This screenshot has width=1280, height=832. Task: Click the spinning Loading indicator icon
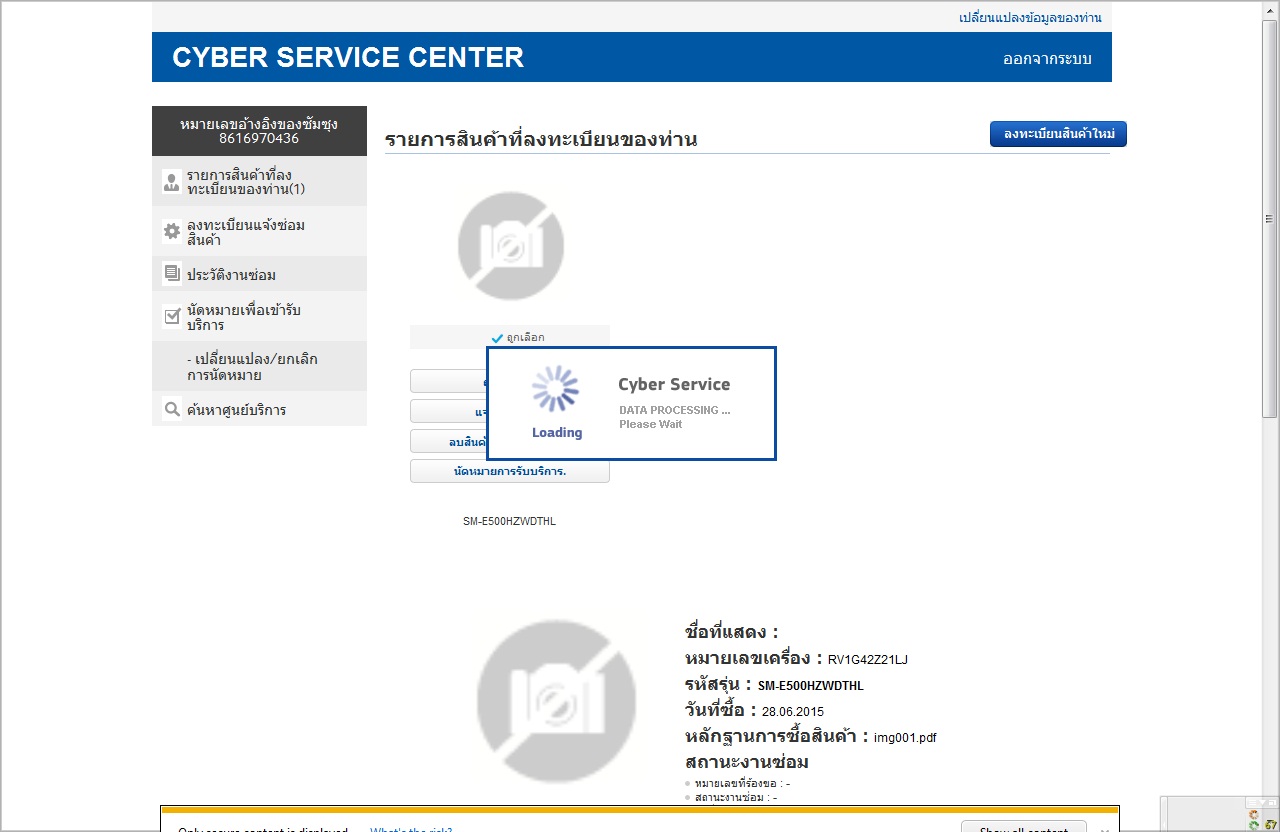(556, 389)
